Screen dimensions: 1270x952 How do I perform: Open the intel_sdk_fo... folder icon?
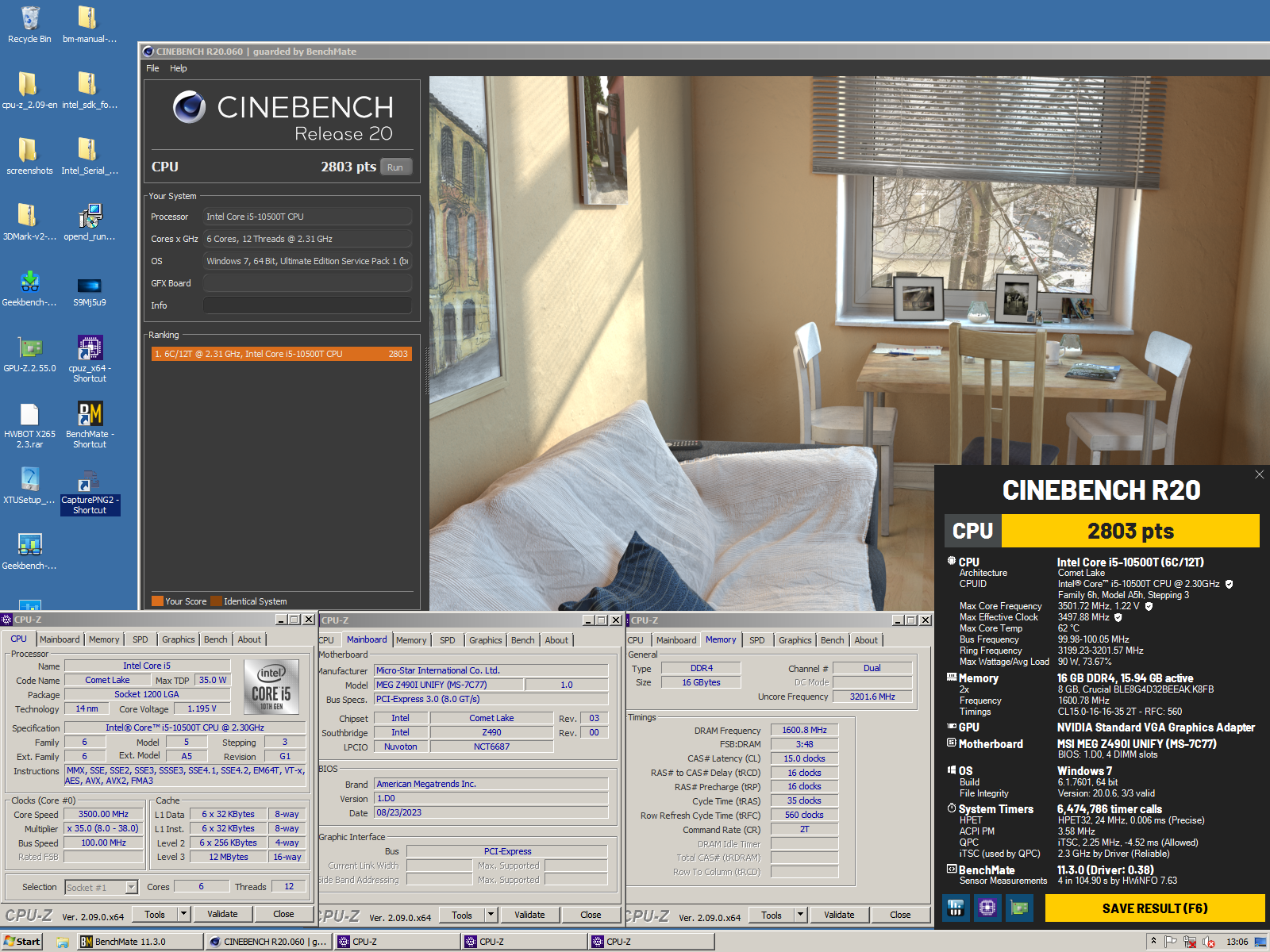(90, 90)
